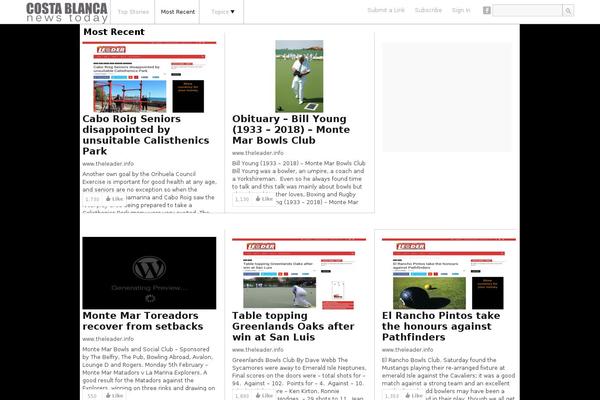Open Cabo Roig Seniors article thumbnail
The image size is (600, 400).
149,77
